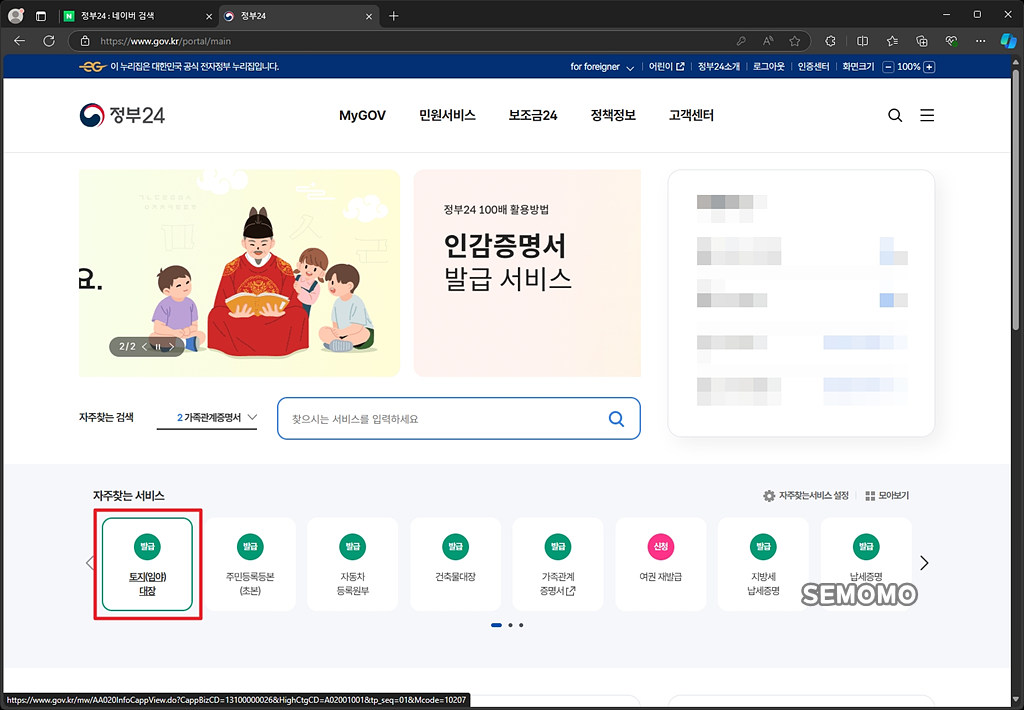
Task: Refresh the browser page
Action: (x=49, y=41)
